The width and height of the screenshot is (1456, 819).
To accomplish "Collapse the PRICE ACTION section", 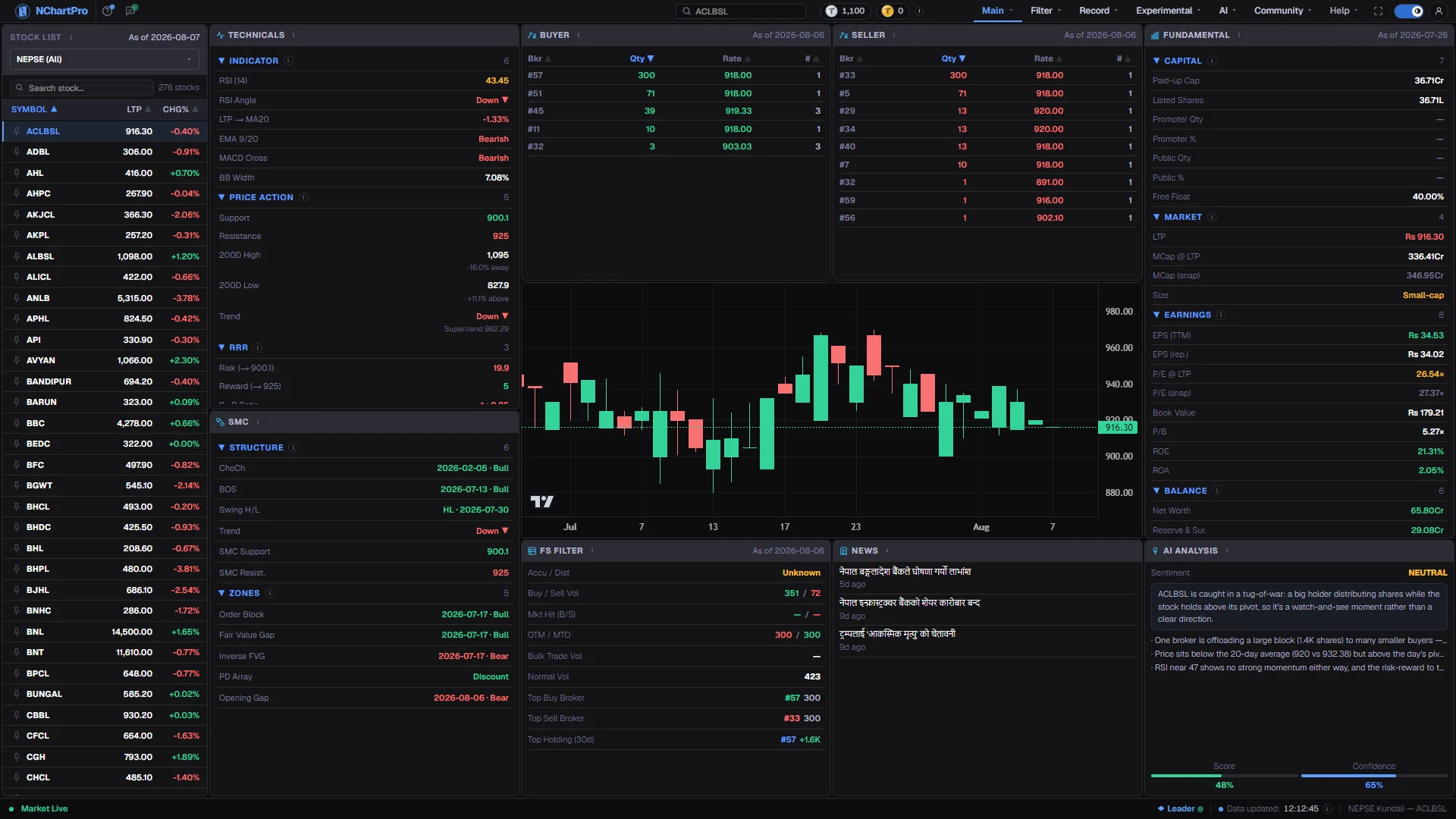I will tap(221, 197).
